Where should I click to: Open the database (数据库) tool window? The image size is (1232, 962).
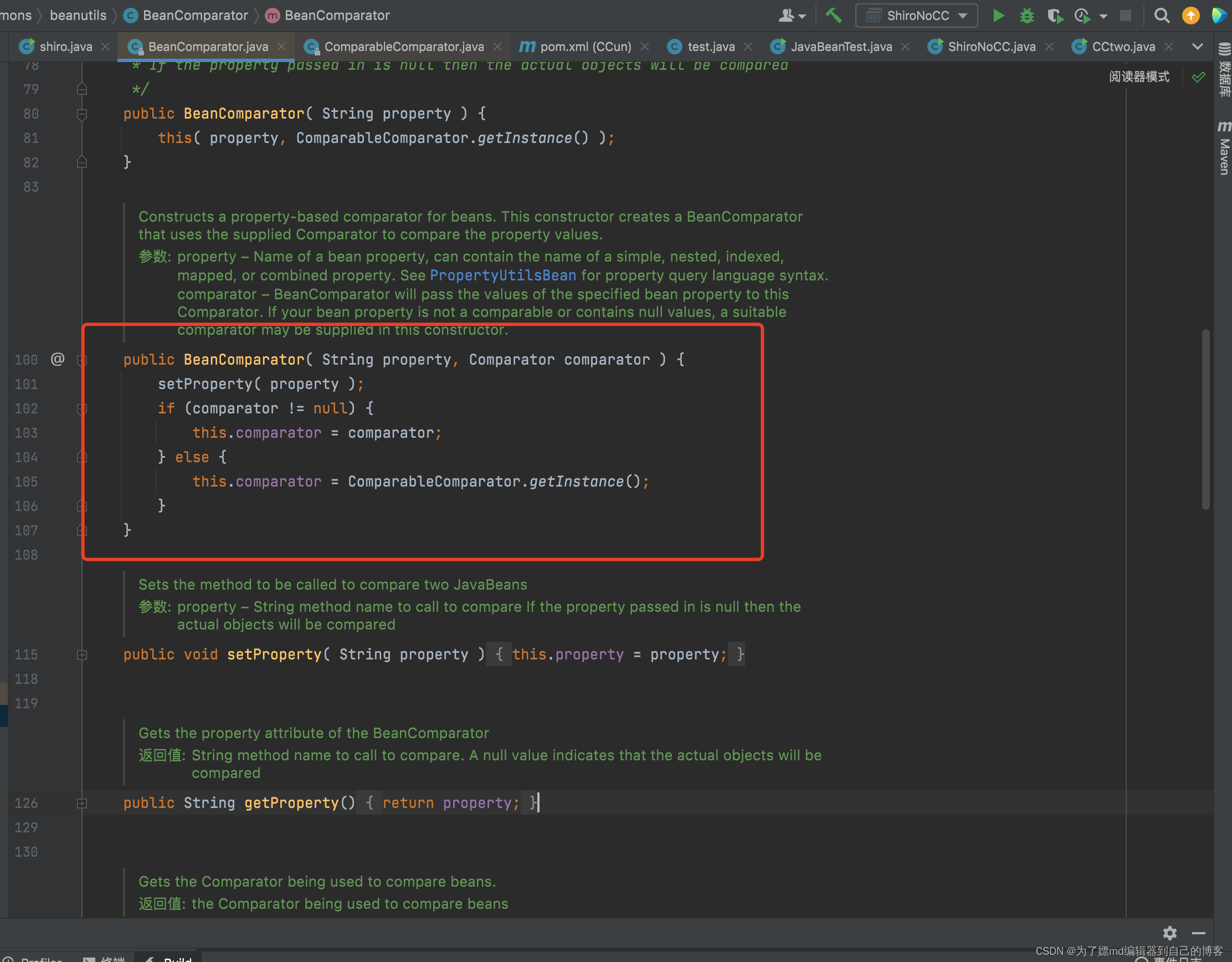pyautogui.click(x=1224, y=70)
